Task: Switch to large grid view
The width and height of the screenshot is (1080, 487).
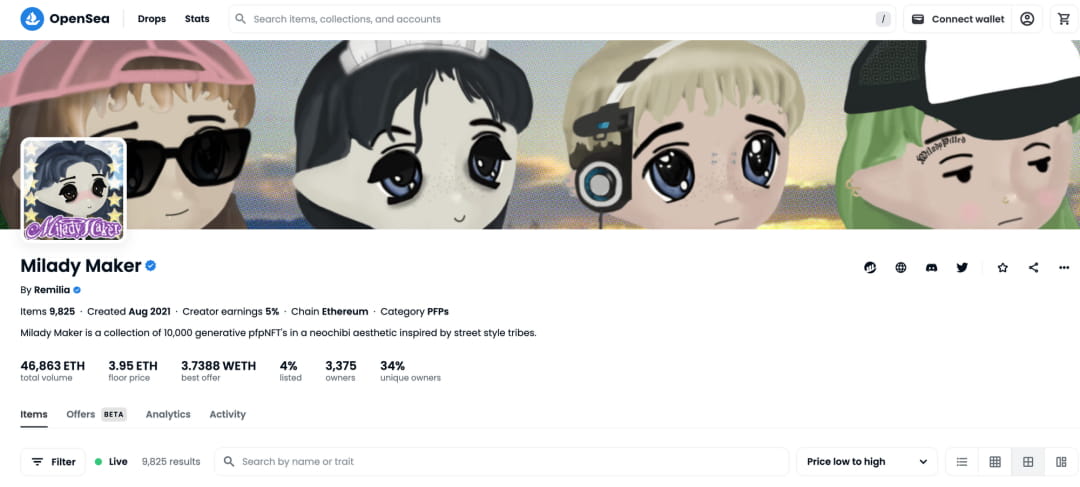Action: pos(1028,462)
